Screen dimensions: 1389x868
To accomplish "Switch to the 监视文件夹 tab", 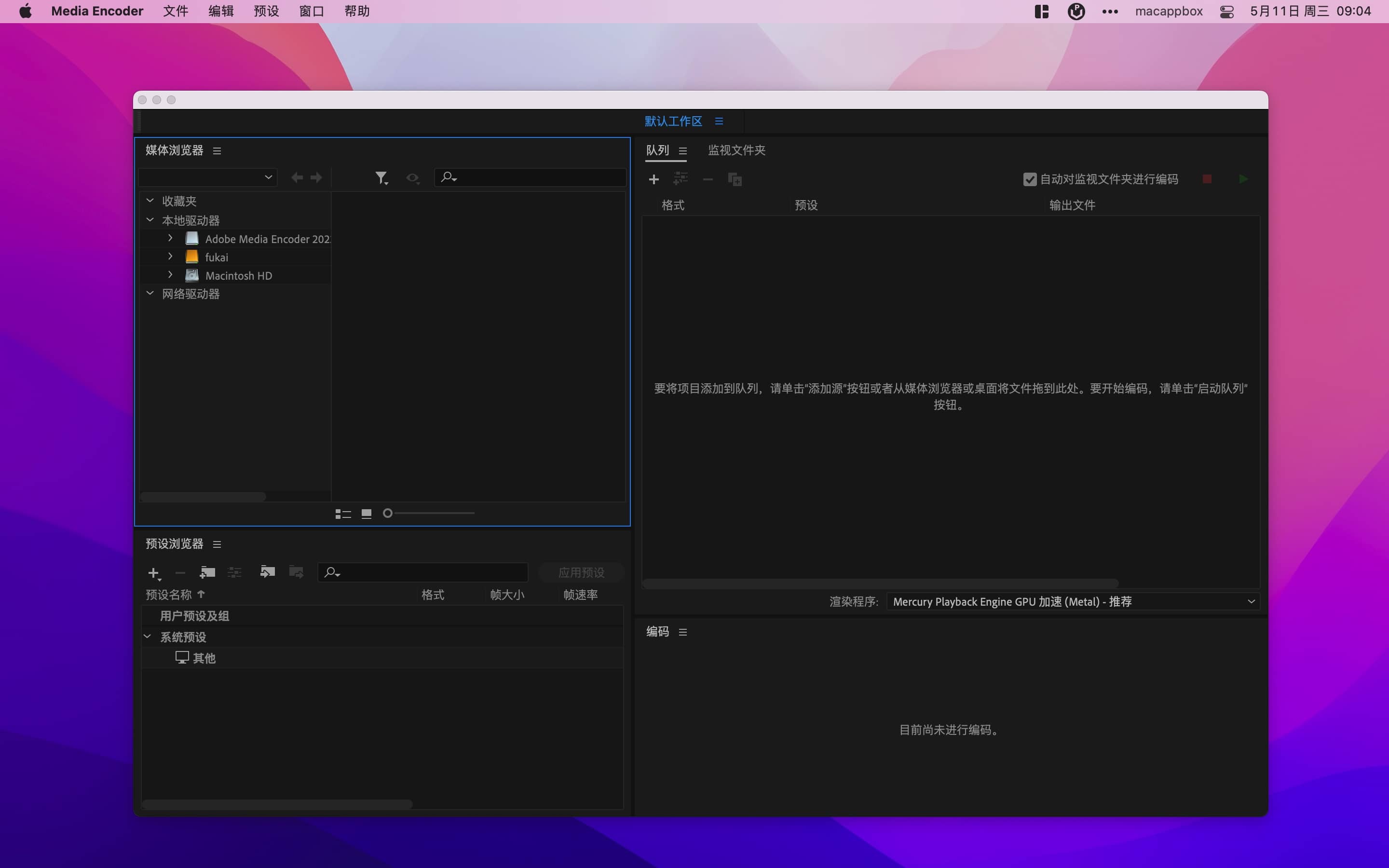I will pos(737,150).
